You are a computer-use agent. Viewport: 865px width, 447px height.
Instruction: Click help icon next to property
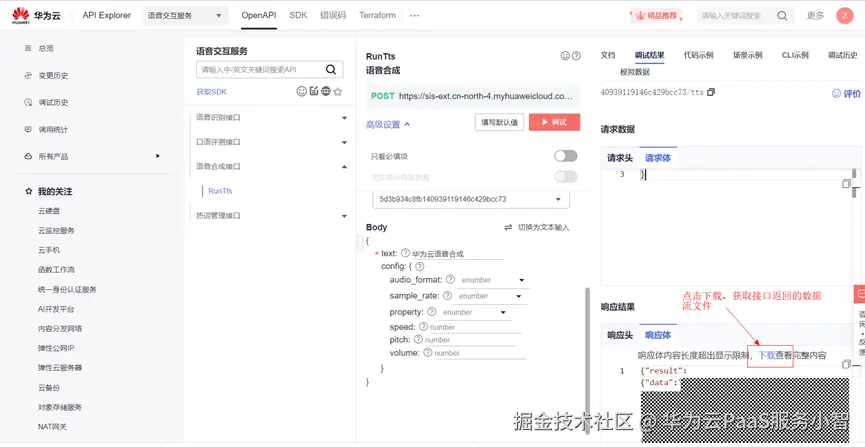click(x=431, y=312)
